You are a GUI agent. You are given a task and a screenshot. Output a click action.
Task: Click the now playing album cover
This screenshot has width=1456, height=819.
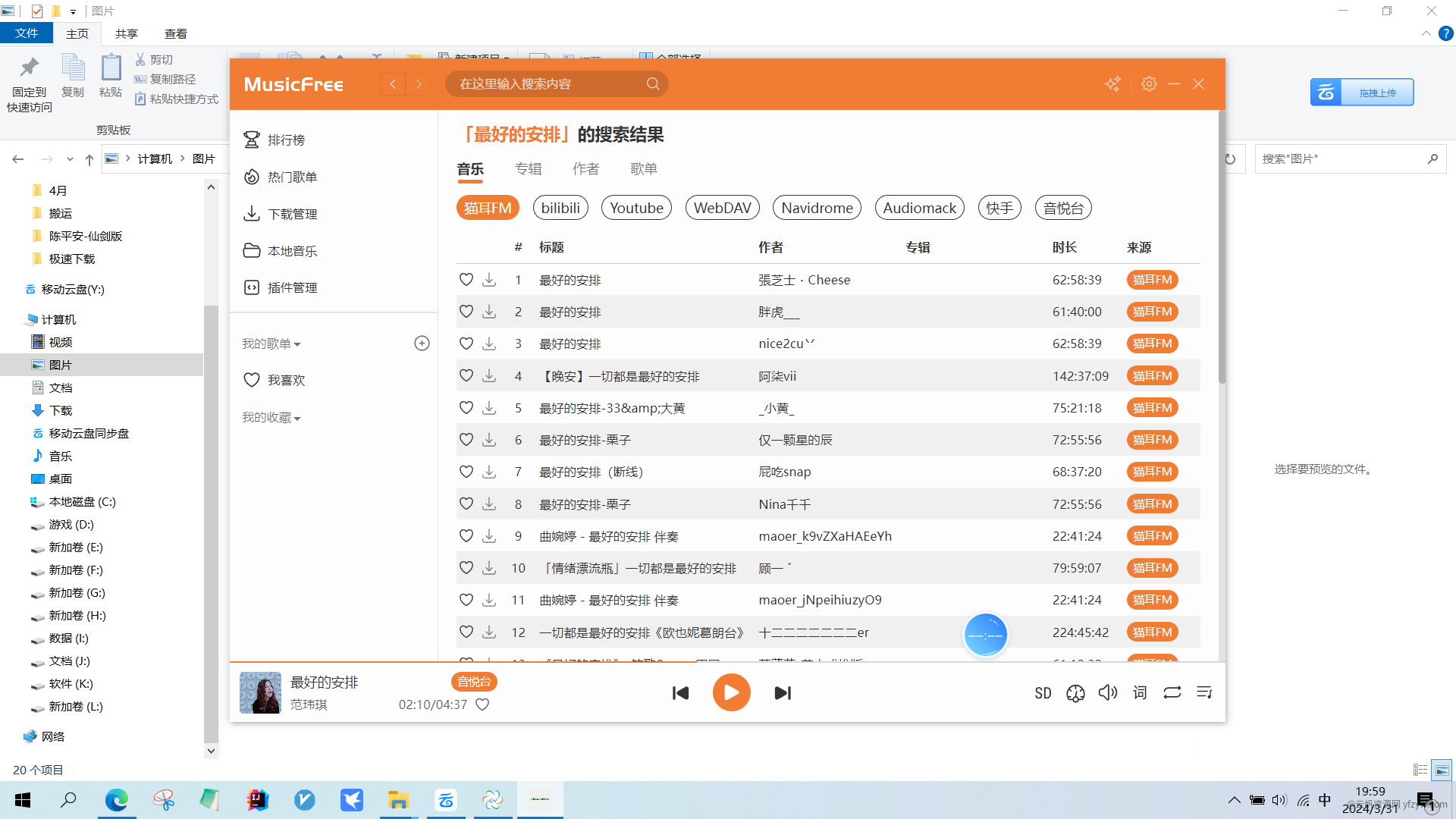pyautogui.click(x=260, y=692)
